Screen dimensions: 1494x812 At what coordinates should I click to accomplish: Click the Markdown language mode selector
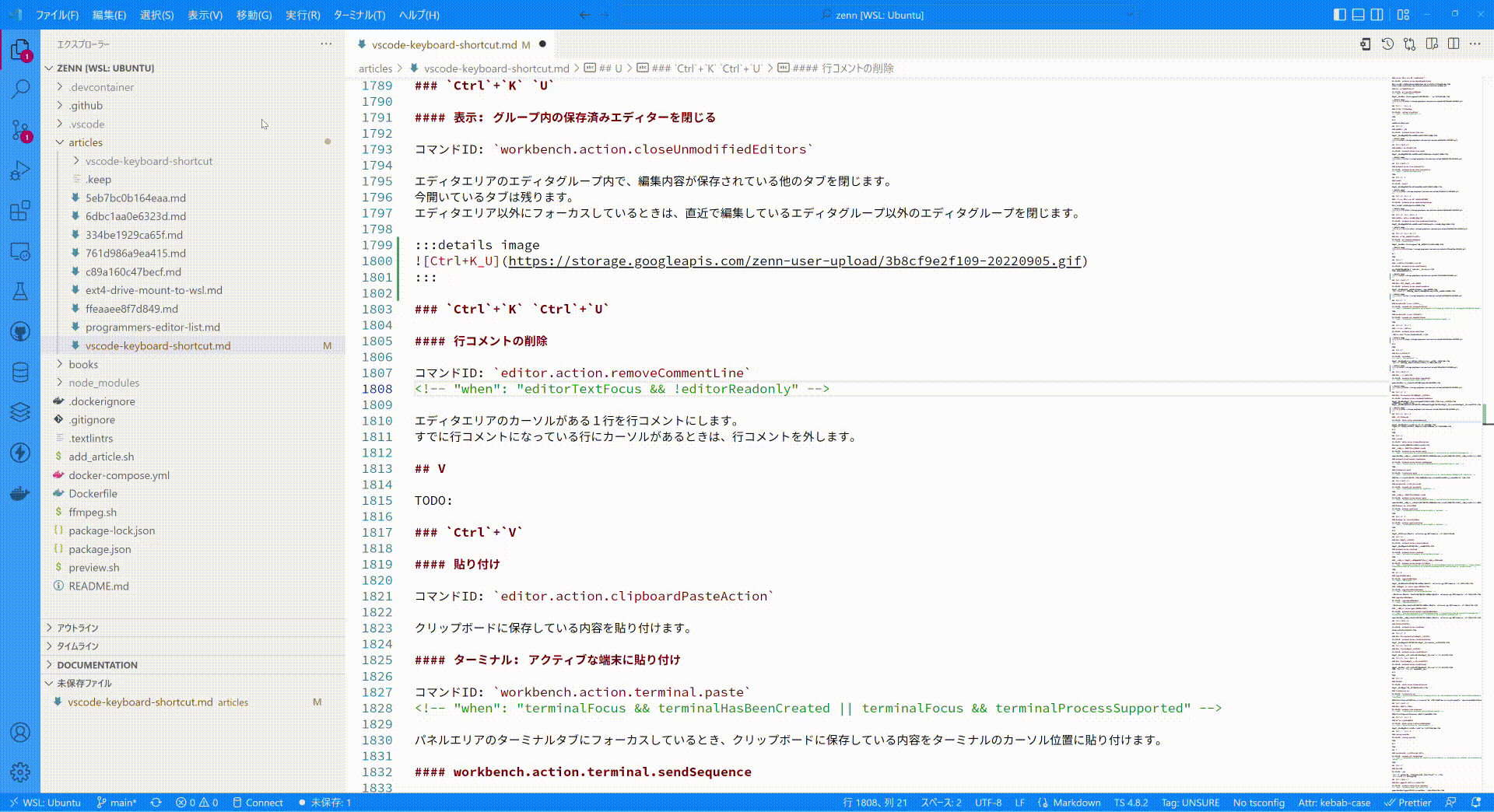tap(1077, 803)
